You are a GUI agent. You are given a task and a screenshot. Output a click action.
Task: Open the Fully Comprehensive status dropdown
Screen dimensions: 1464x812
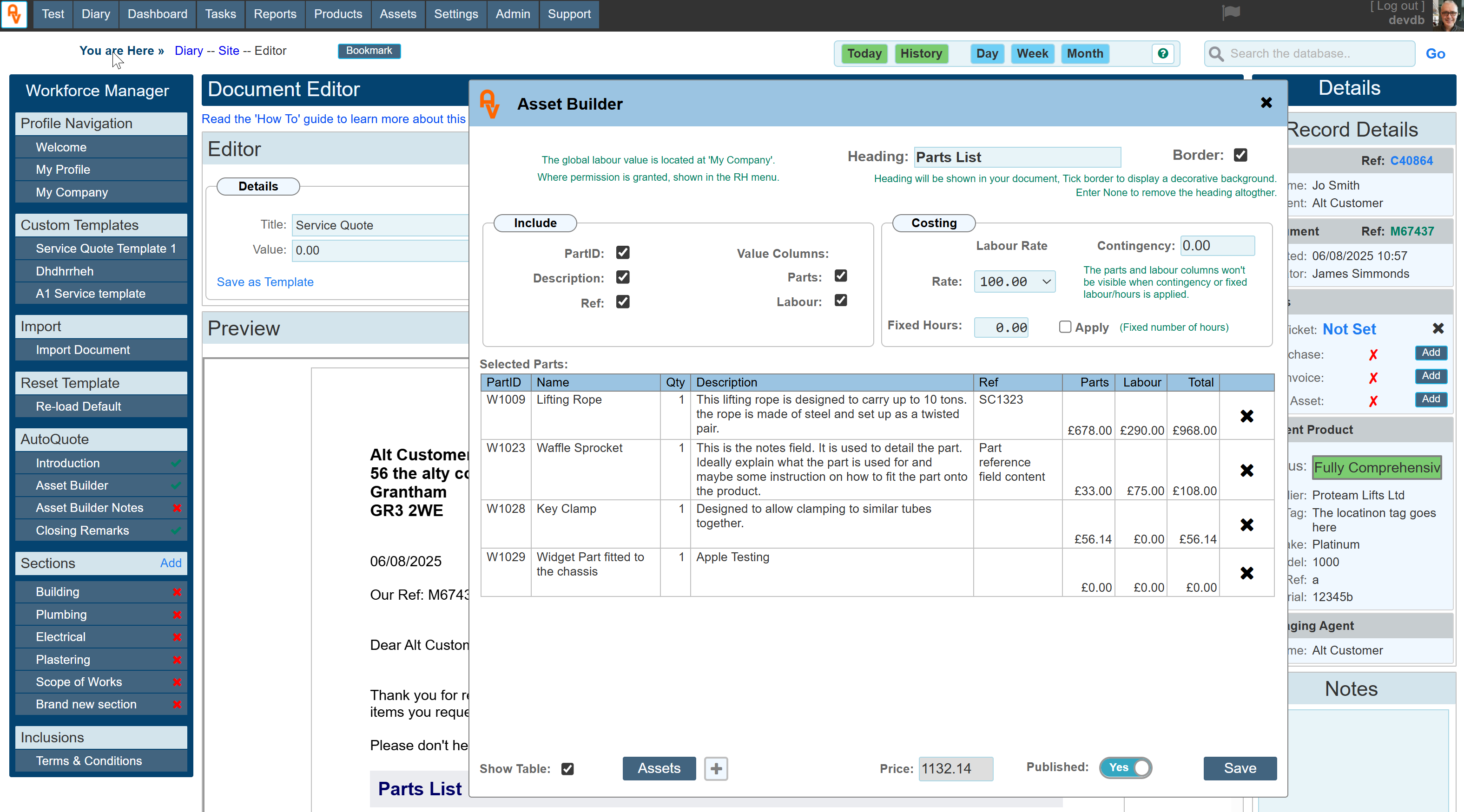[x=1377, y=467]
